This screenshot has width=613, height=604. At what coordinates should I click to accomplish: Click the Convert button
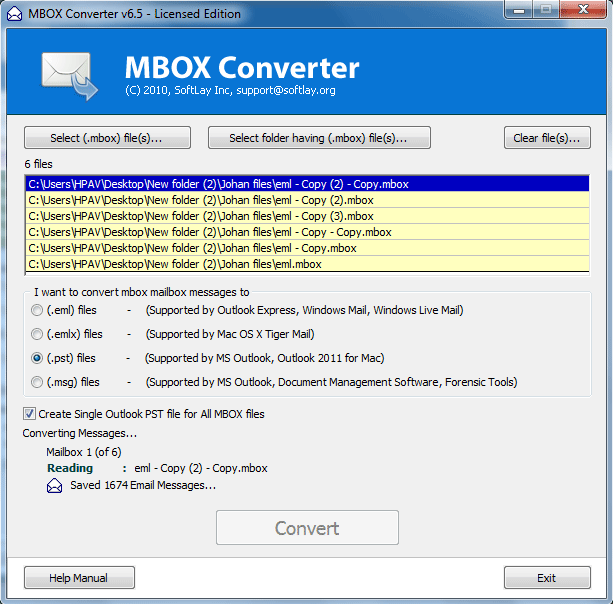[x=307, y=528]
